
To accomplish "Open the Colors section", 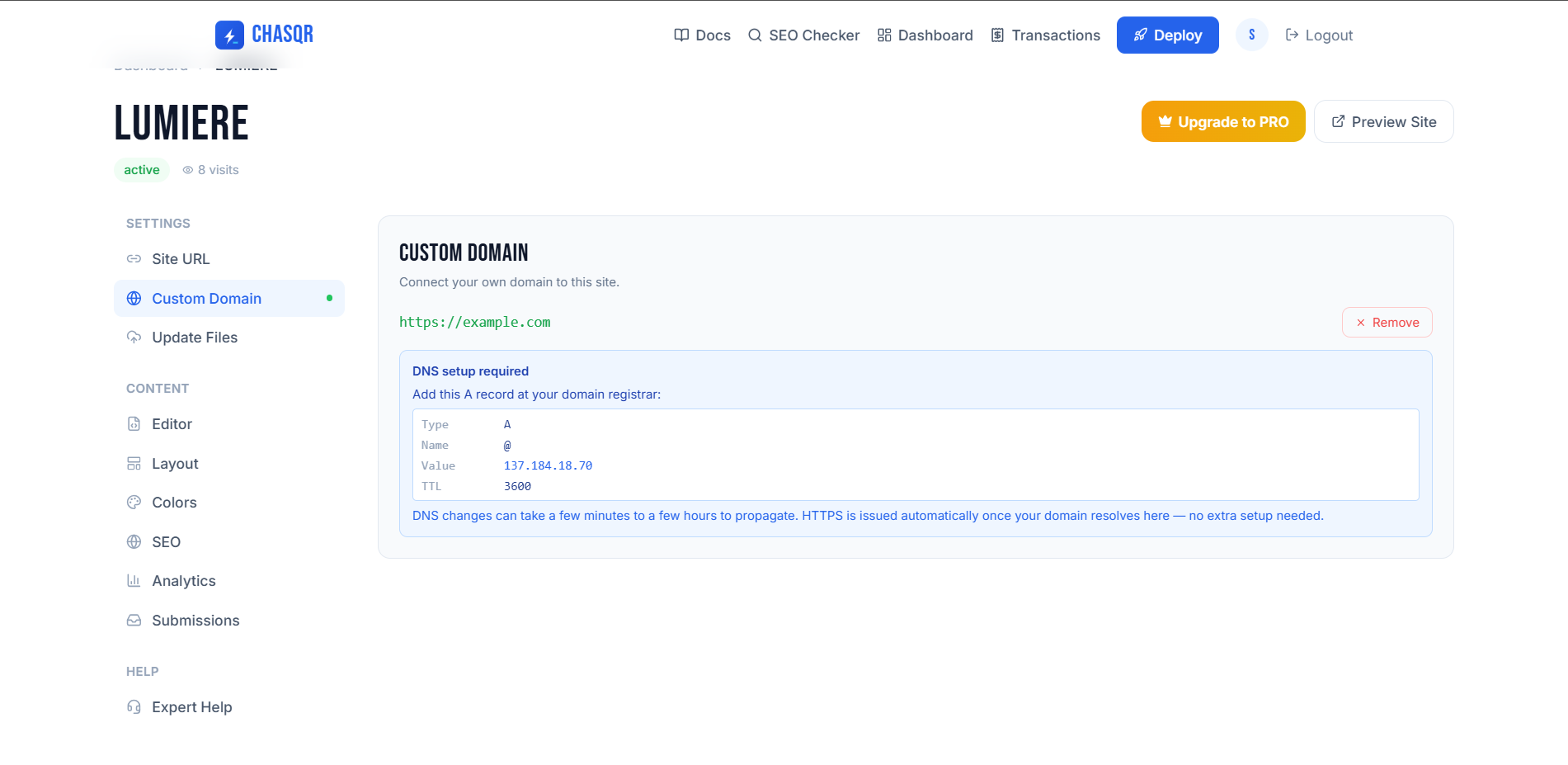I will pos(229,503).
